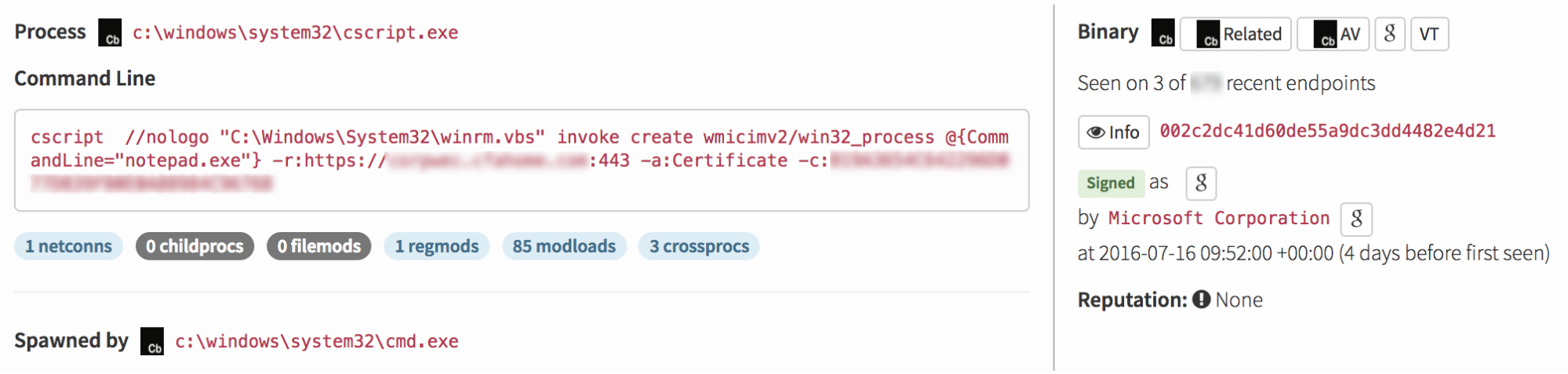Click the Cb icon beside Spawned by

[x=152, y=341]
